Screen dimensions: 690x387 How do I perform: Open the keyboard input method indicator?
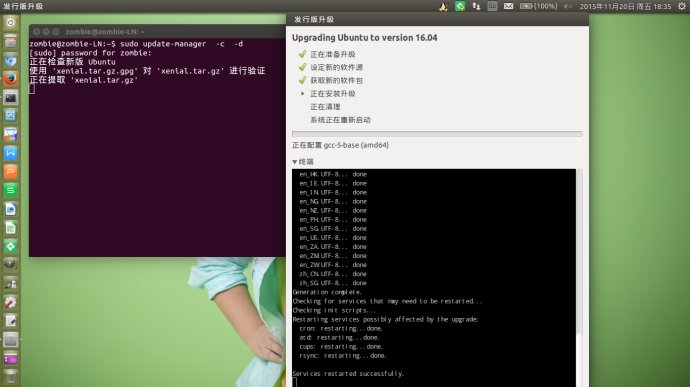pyautogui.click(x=492, y=6)
